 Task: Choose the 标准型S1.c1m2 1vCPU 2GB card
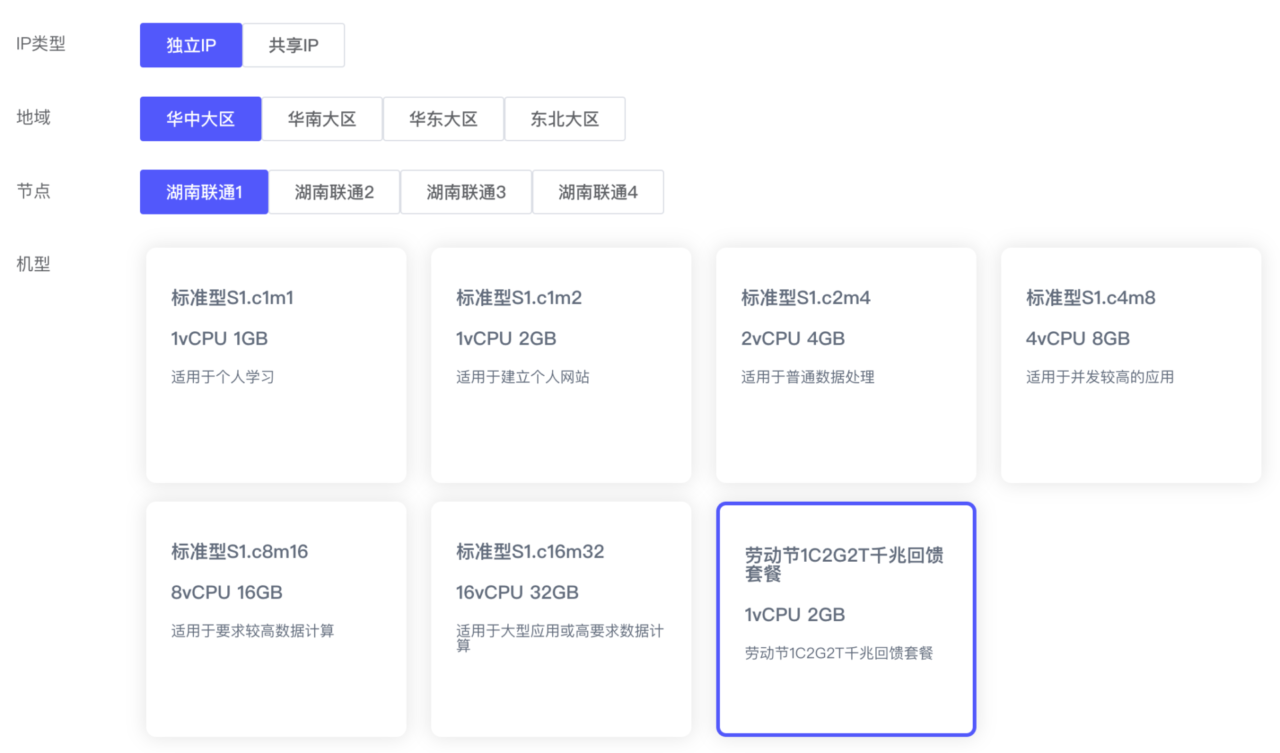(x=561, y=365)
